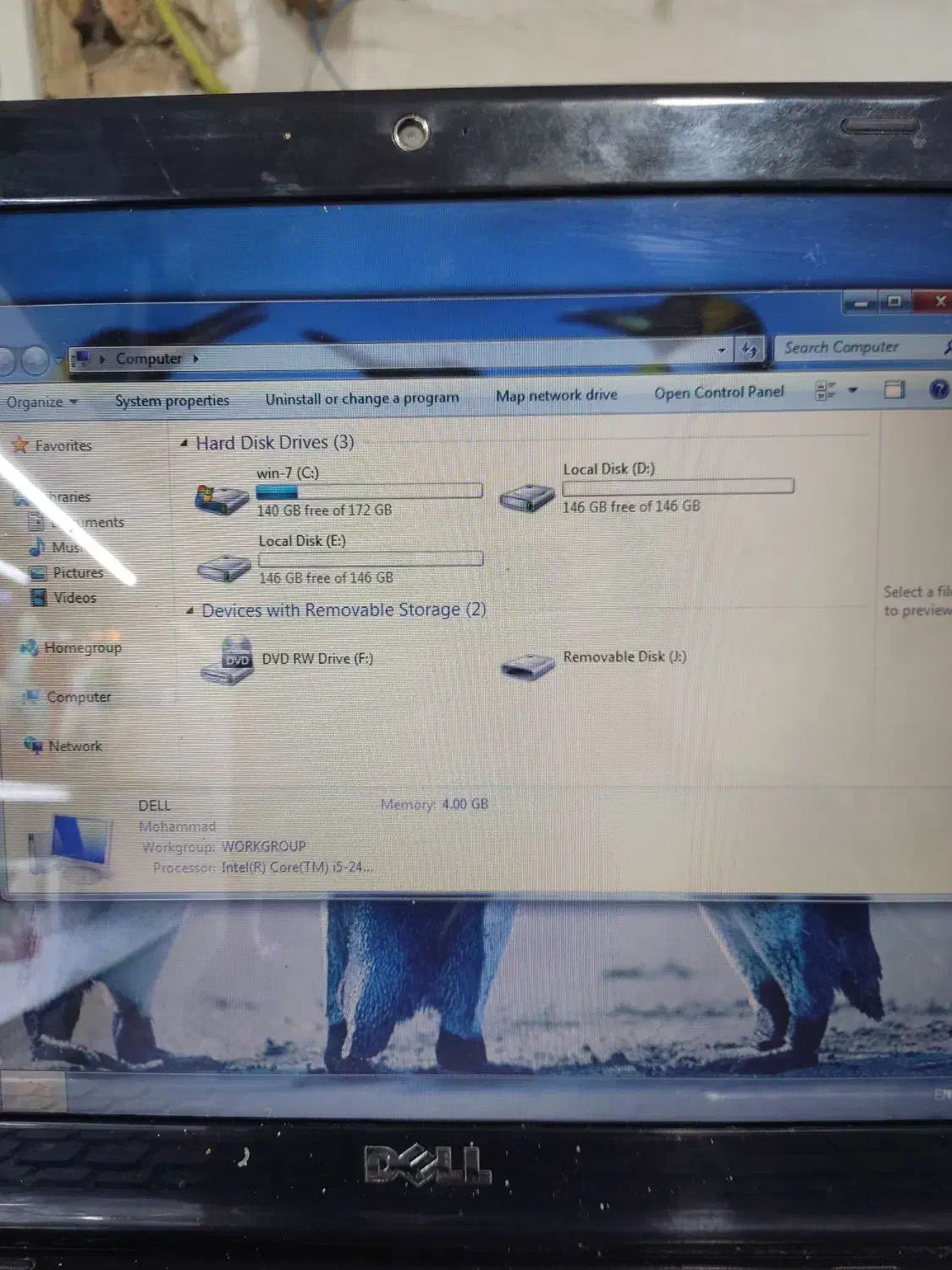Click '146 GB free of 146 GB' under D:
The width and height of the screenshot is (952, 1270).
point(631,506)
